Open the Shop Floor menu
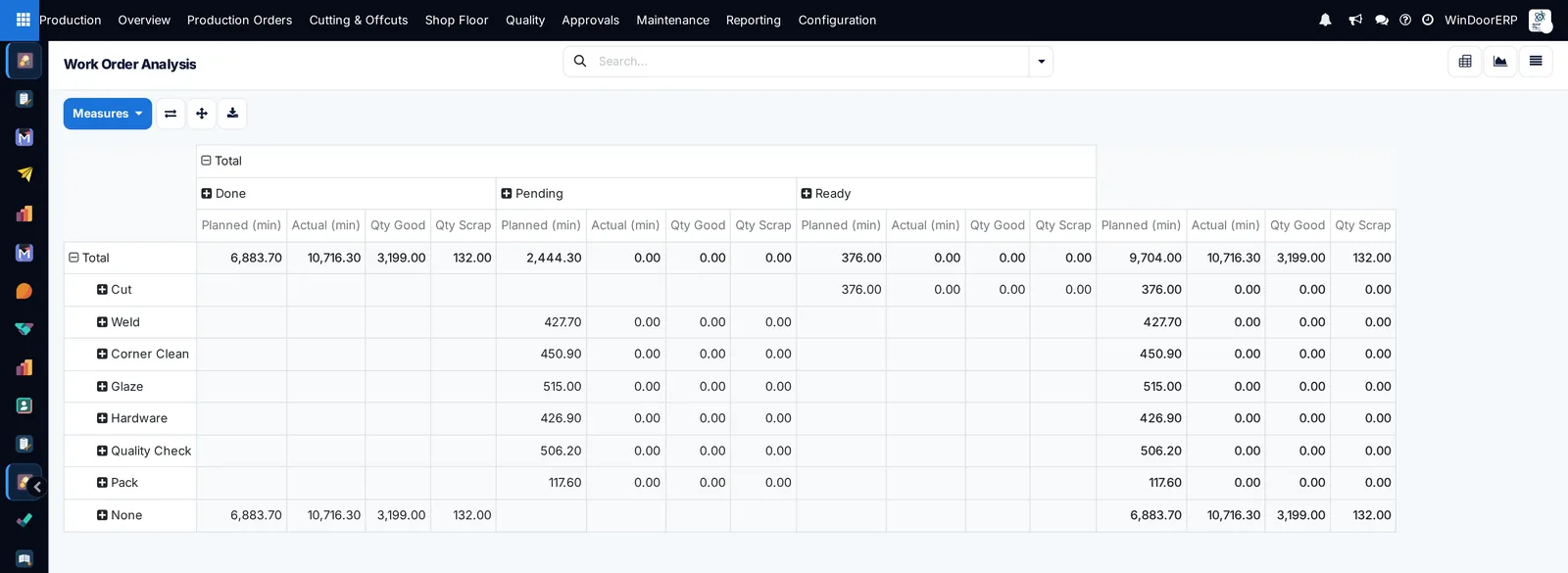 click(x=457, y=20)
